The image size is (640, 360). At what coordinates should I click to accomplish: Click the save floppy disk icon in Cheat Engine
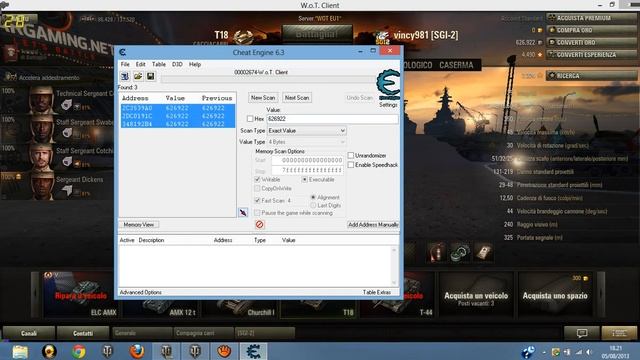(151, 76)
